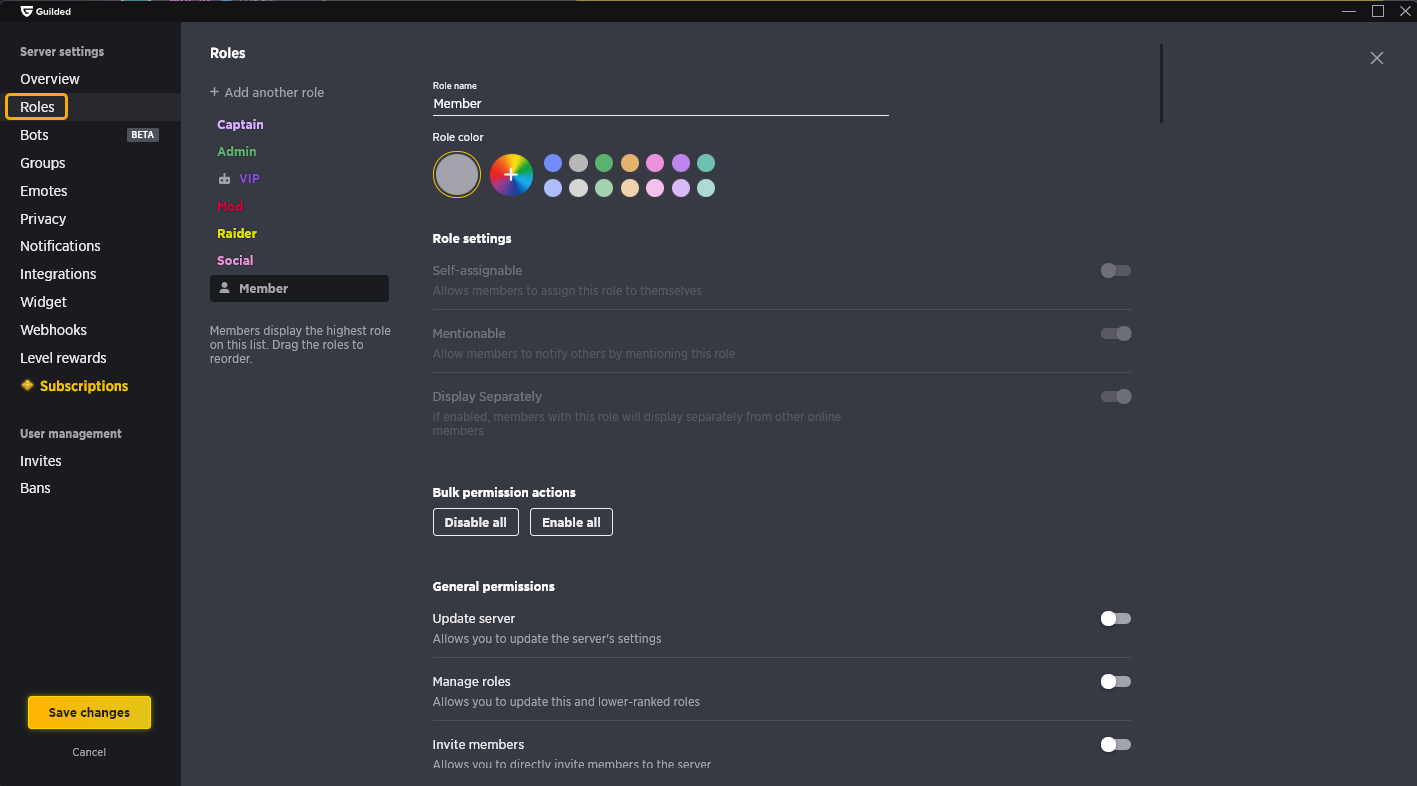Screen dimensions: 1417x786
Task: Pick the light pink role color swatch
Action: point(655,188)
